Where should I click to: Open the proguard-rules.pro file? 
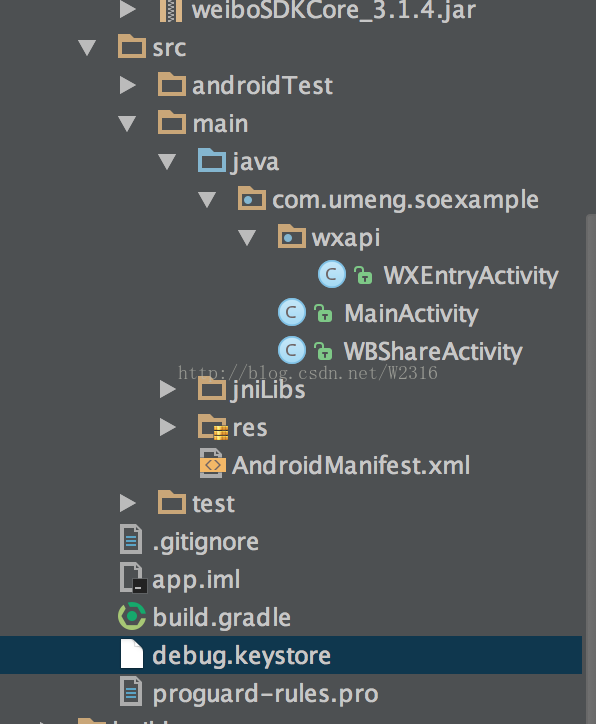pos(265,694)
